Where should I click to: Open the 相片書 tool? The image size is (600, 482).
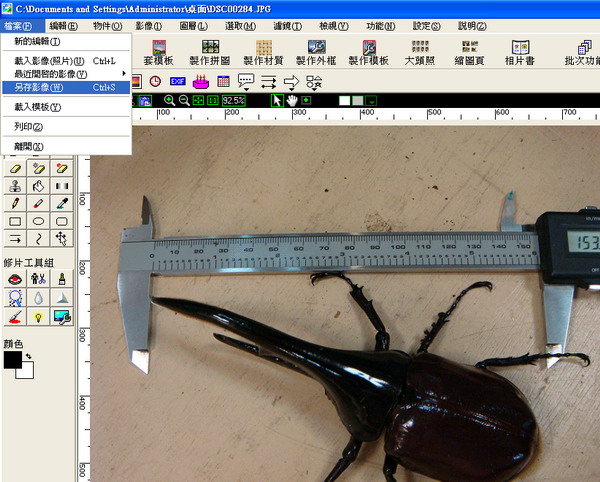(x=519, y=52)
